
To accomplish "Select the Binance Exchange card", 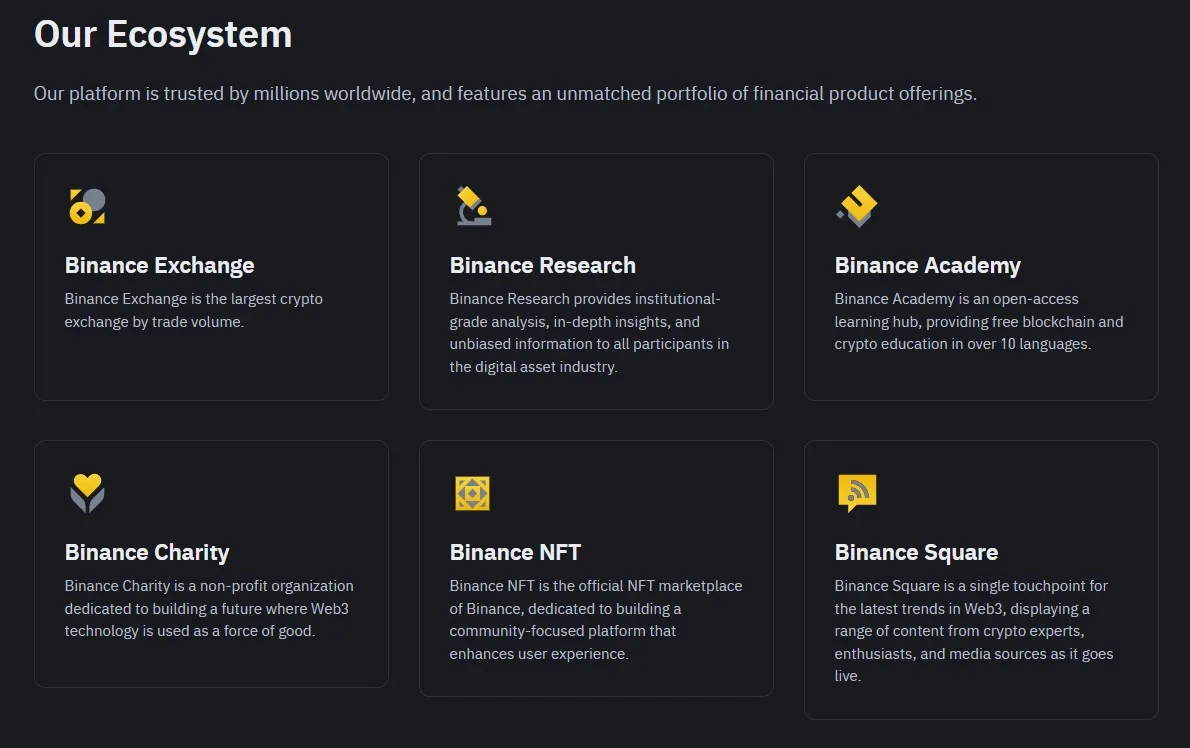I will [211, 276].
